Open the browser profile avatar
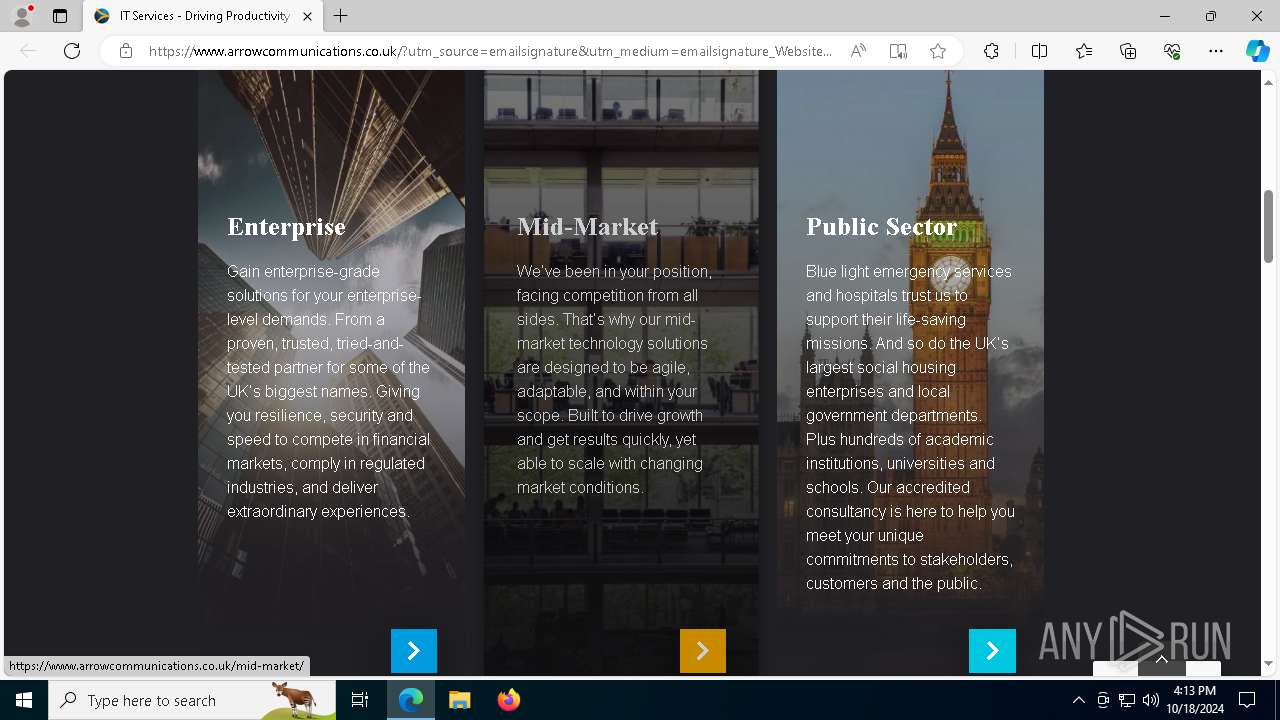Screen dimensions: 1280x720 [22, 16]
